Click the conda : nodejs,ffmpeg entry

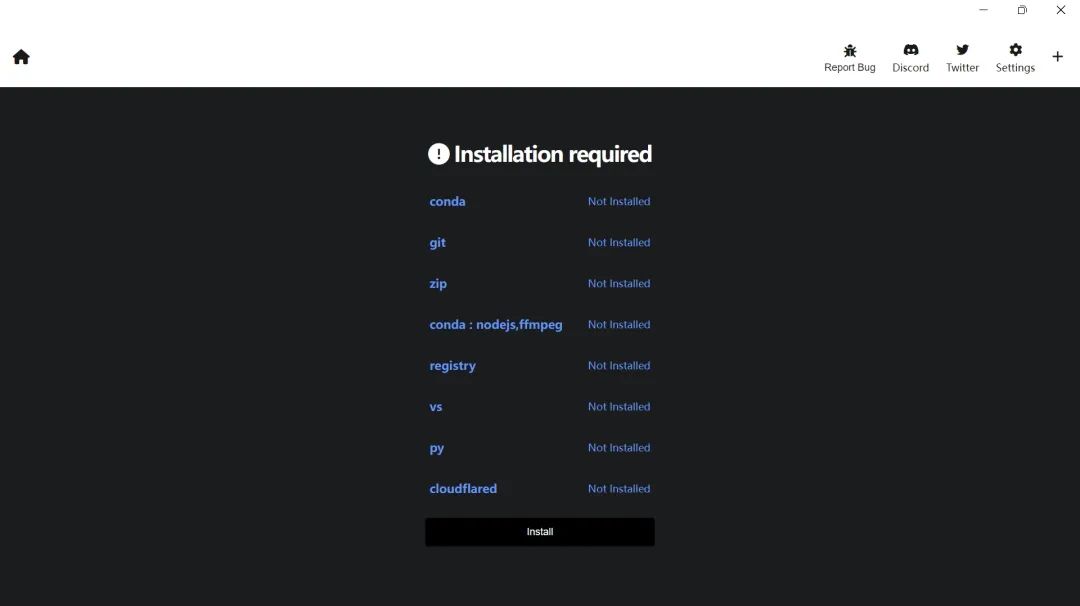point(496,325)
